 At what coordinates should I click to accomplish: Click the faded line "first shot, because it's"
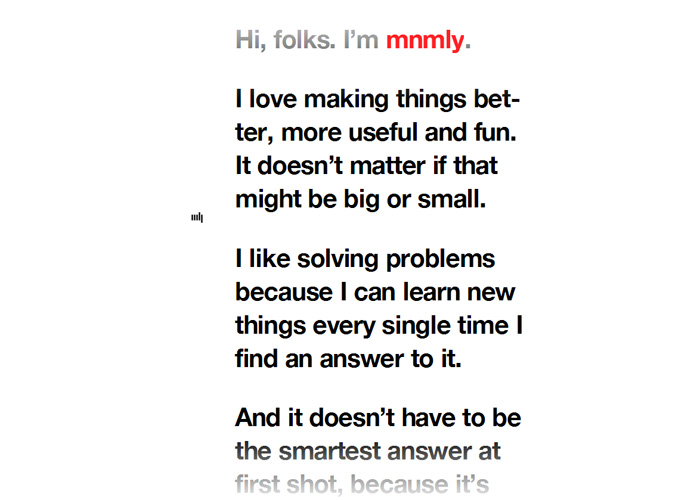point(362,485)
